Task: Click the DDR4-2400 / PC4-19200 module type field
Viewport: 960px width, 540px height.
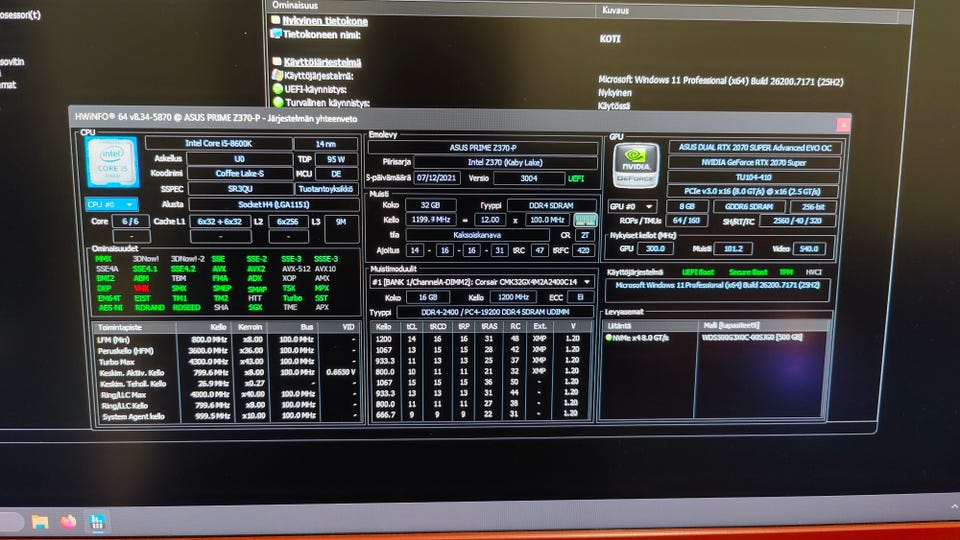Action: click(495, 312)
